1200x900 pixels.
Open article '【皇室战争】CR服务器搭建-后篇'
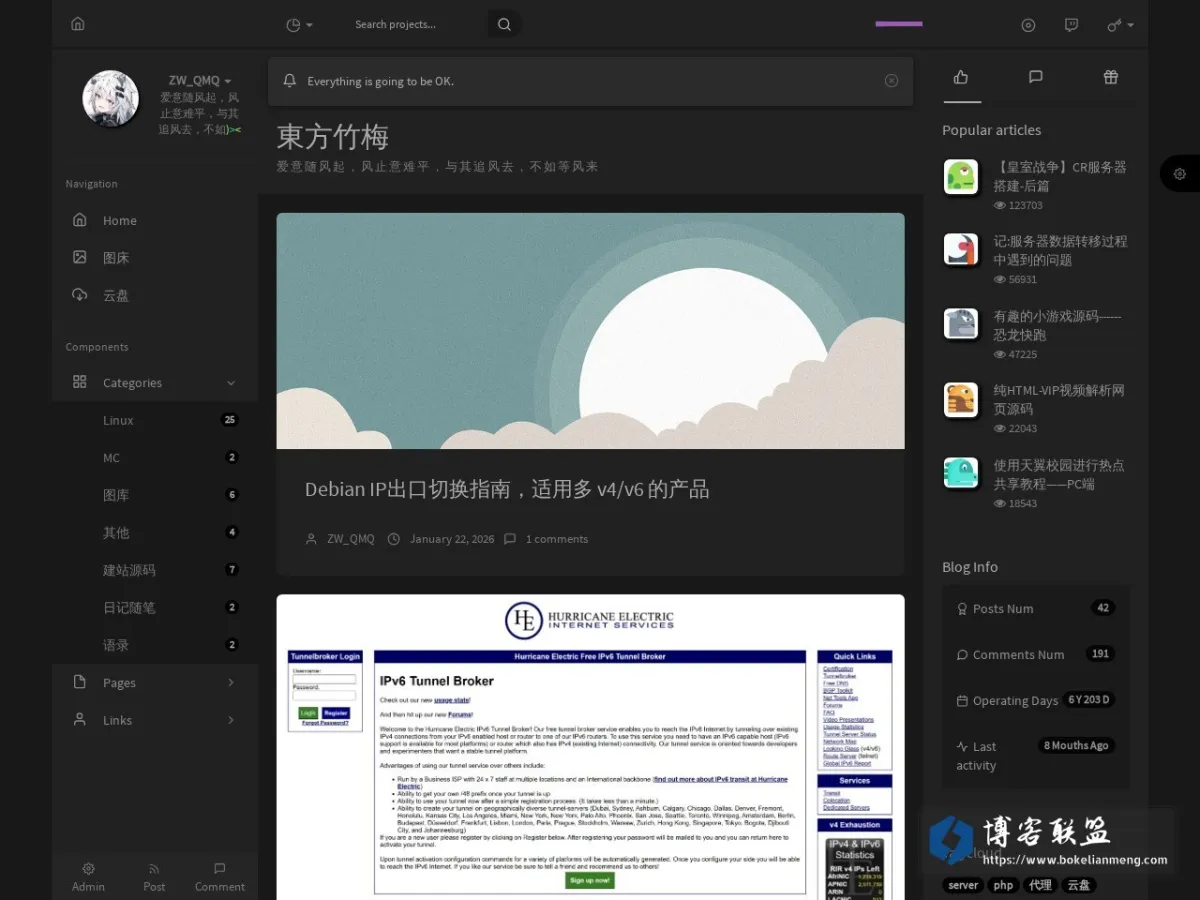[1060, 176]
